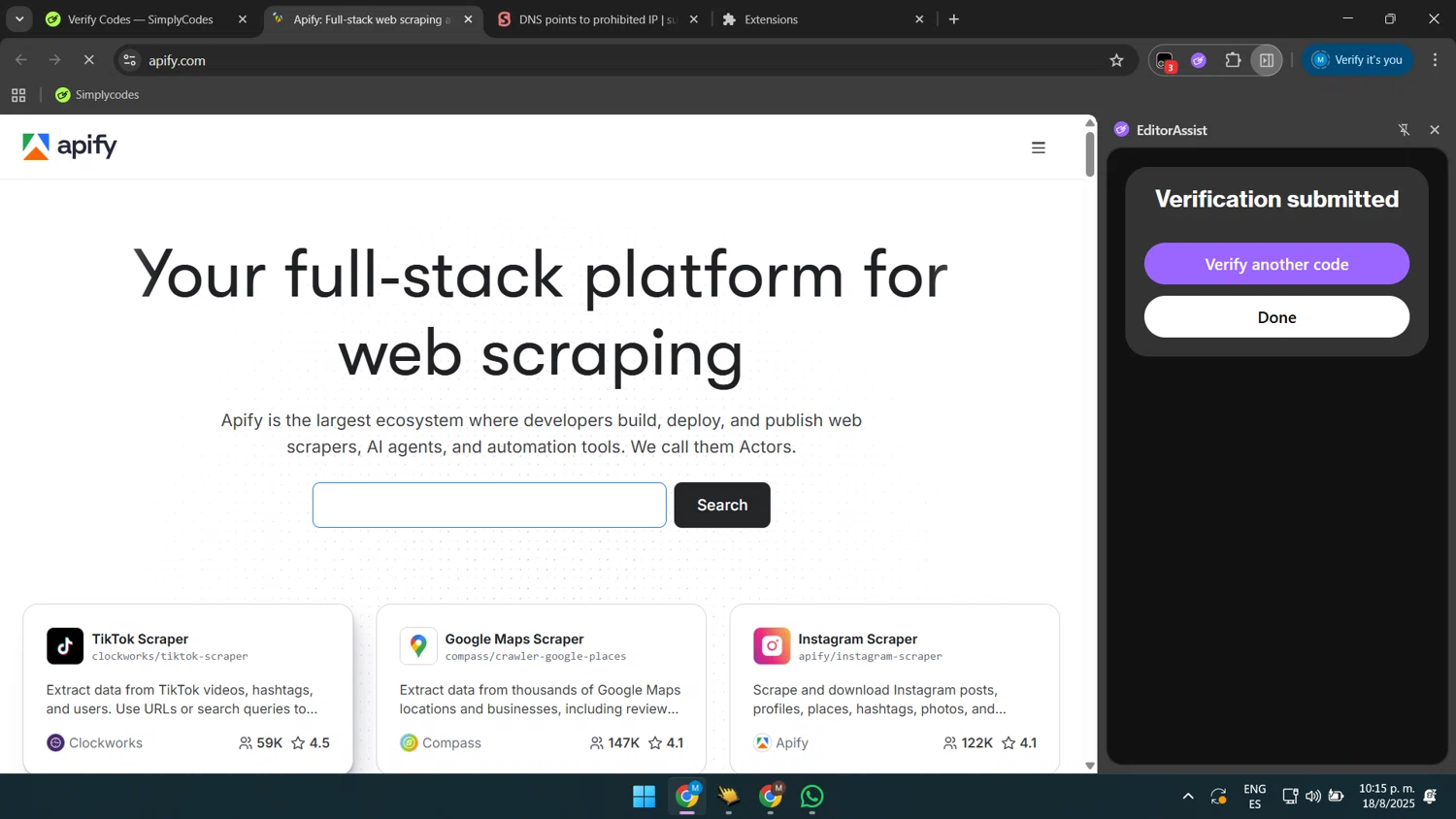Click the 147K users count on Google Maps Scraper
The image size is (1456, 819).
[x=614, y=742]
